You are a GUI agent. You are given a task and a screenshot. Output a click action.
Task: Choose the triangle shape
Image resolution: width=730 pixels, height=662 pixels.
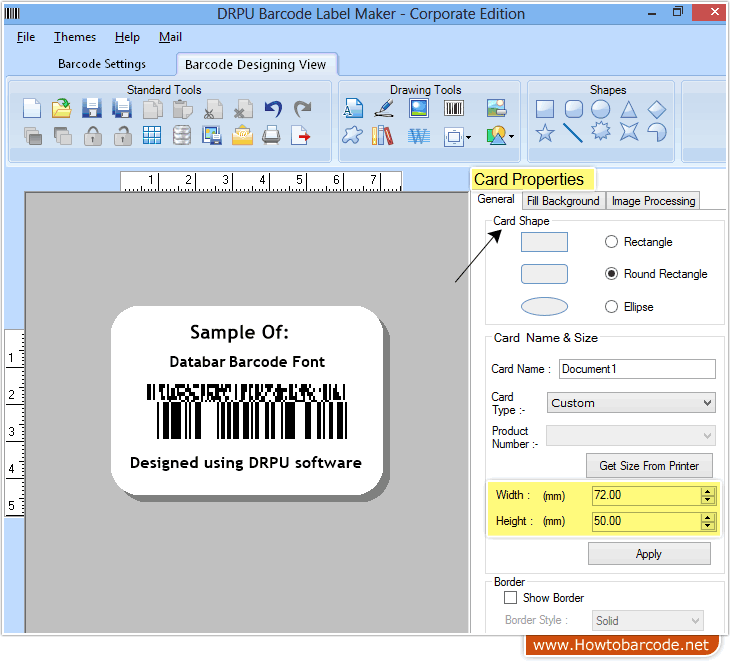(x=629, y=109)
